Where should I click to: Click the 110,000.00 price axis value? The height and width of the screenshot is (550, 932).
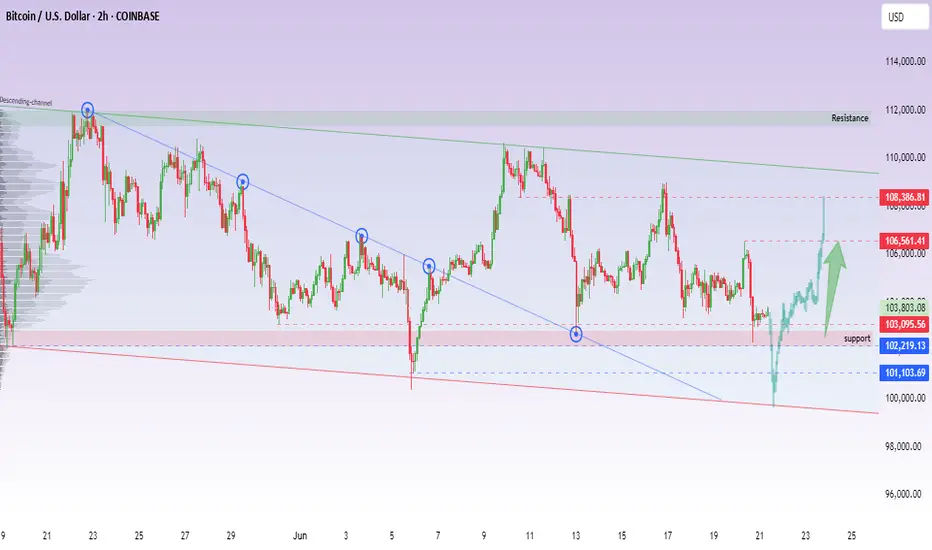(905, 157)
